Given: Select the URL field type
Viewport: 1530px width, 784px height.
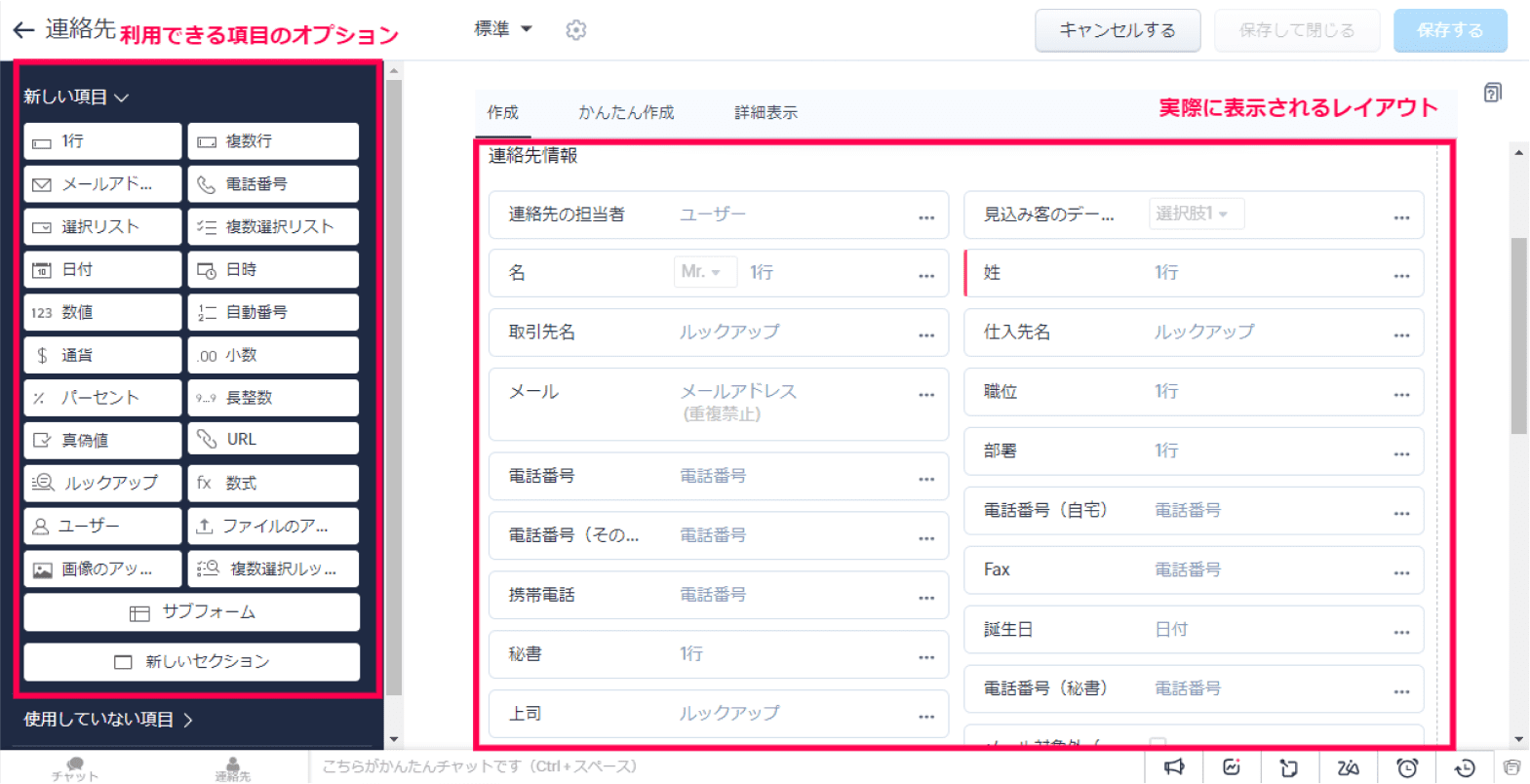Looking at the screenshot, I should click(273, 440).
